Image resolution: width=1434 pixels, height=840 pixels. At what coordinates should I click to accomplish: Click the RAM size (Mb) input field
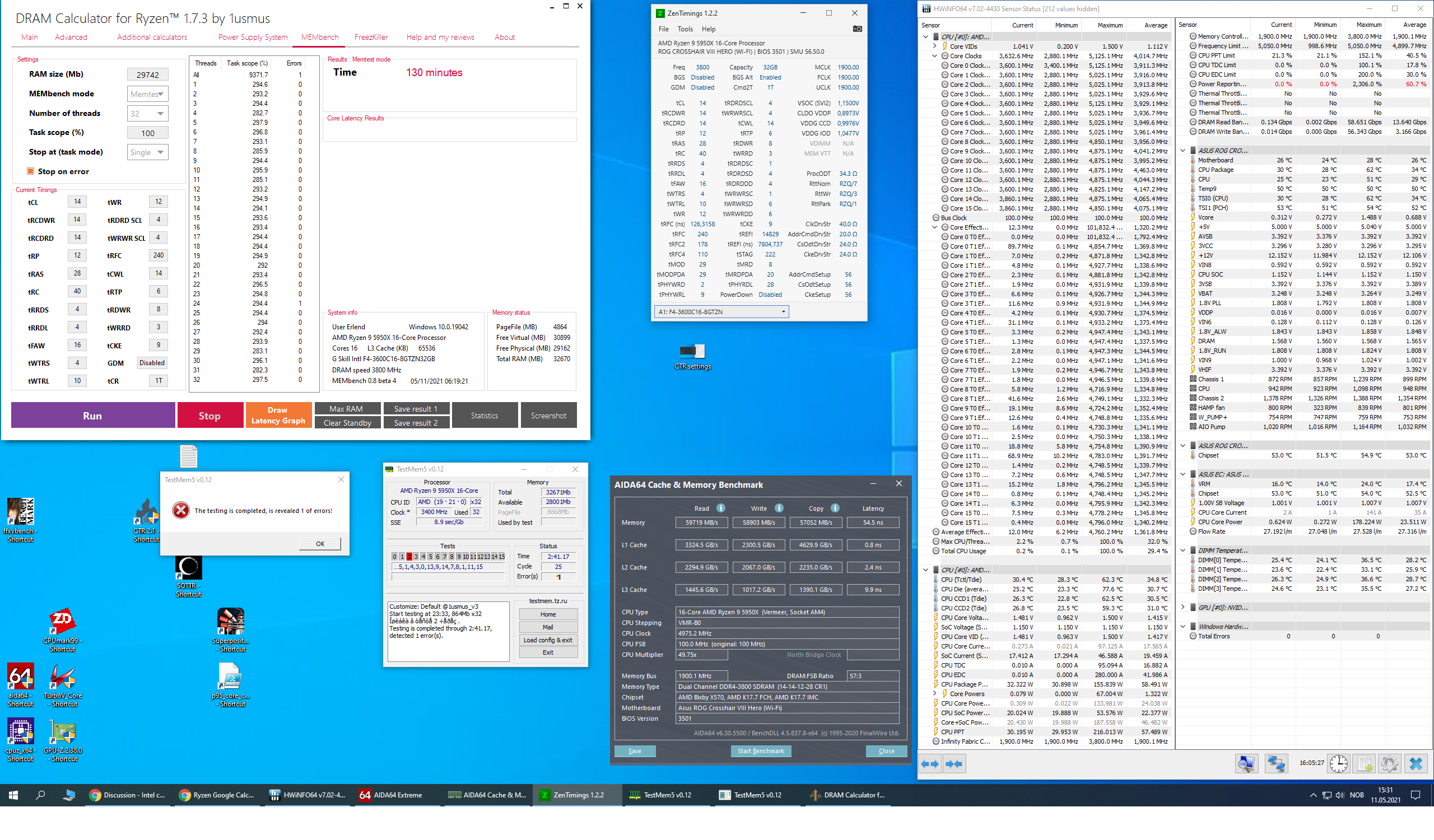[x=147, y=74]
